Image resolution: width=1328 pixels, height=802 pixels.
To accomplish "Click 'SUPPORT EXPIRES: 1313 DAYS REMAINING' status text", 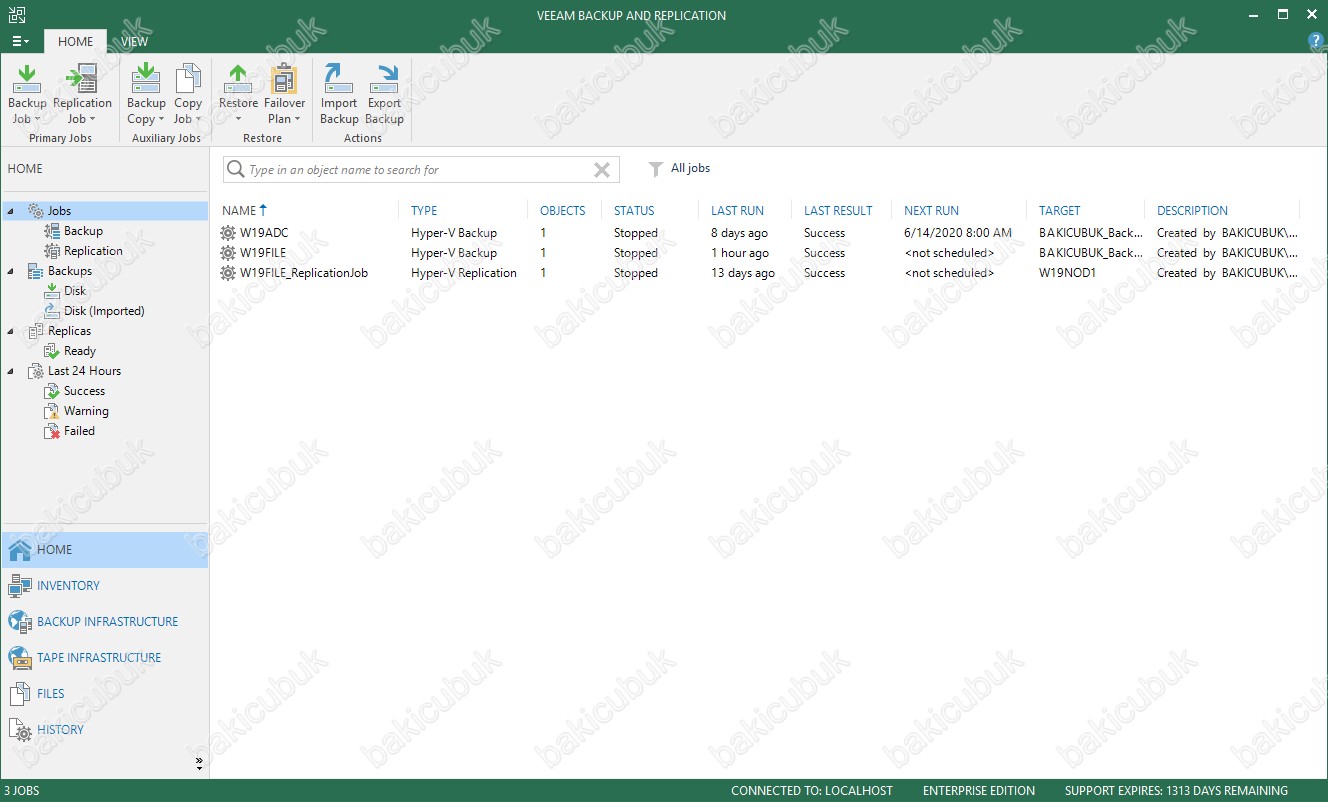I will (x=1176, y=791).
